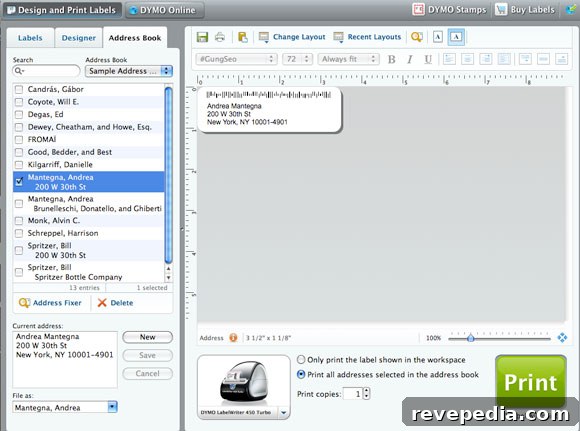580x431 pixels.
Task: Apply justified text alignment
Action: tap(504, 59)
